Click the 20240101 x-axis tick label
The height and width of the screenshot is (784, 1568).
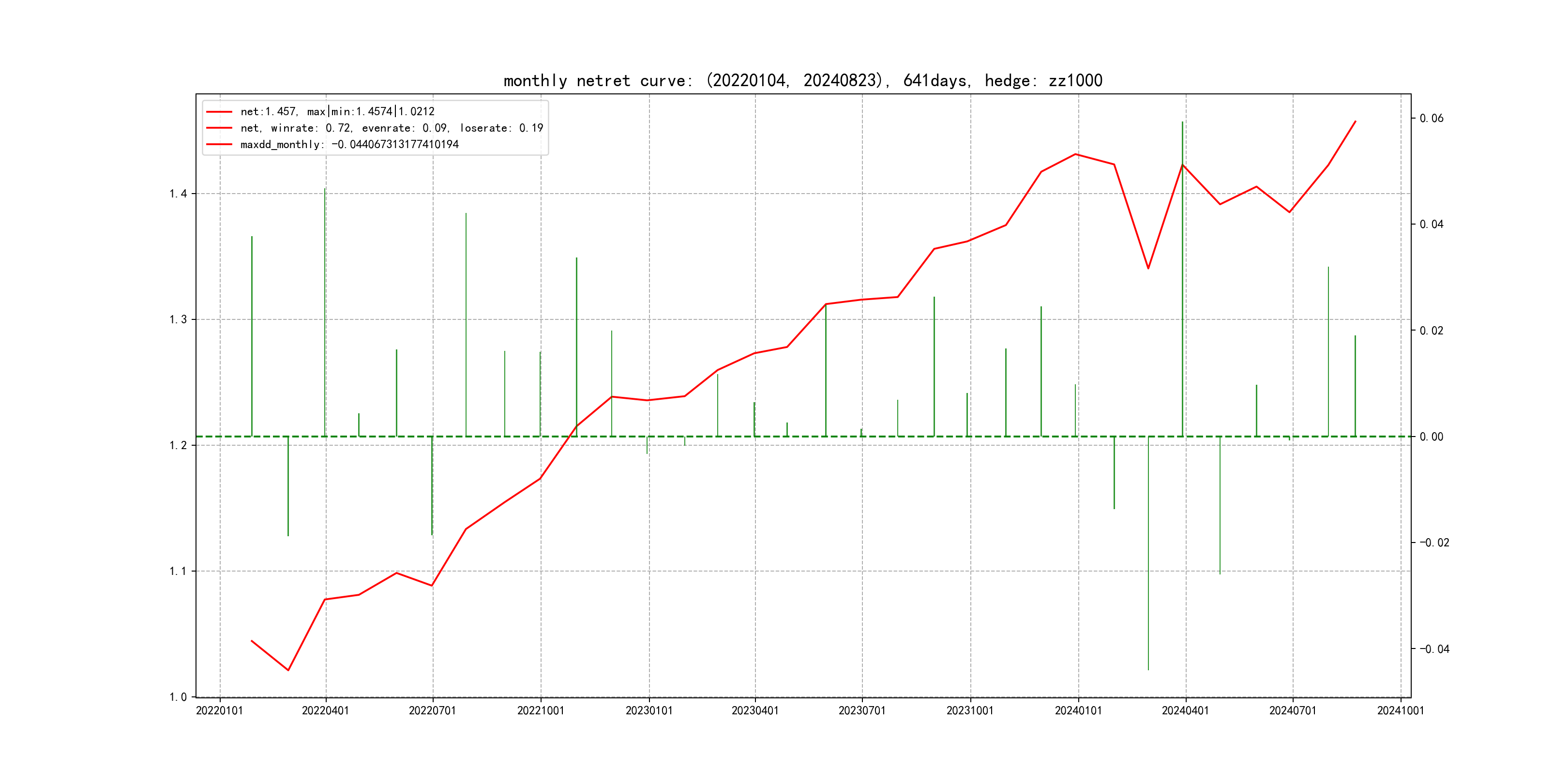[1078, 711]
